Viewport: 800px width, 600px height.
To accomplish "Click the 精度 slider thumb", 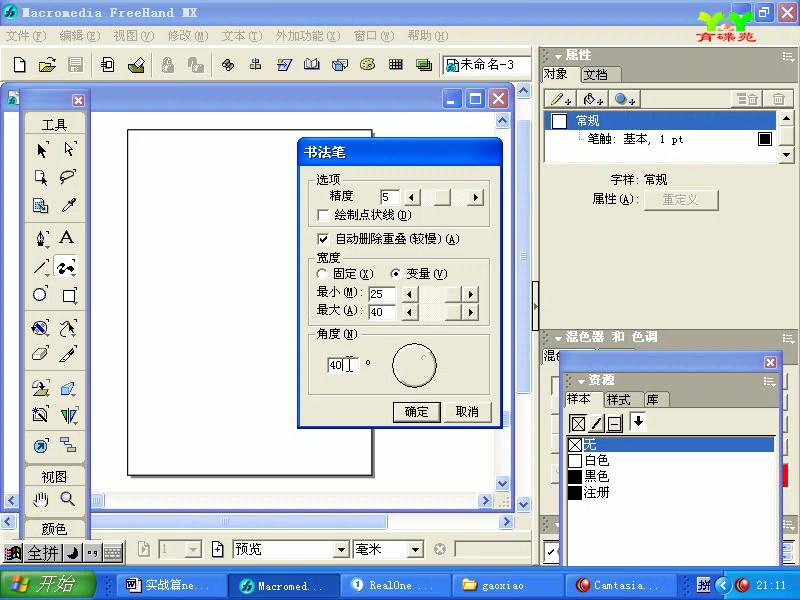I will coord(442,197).
